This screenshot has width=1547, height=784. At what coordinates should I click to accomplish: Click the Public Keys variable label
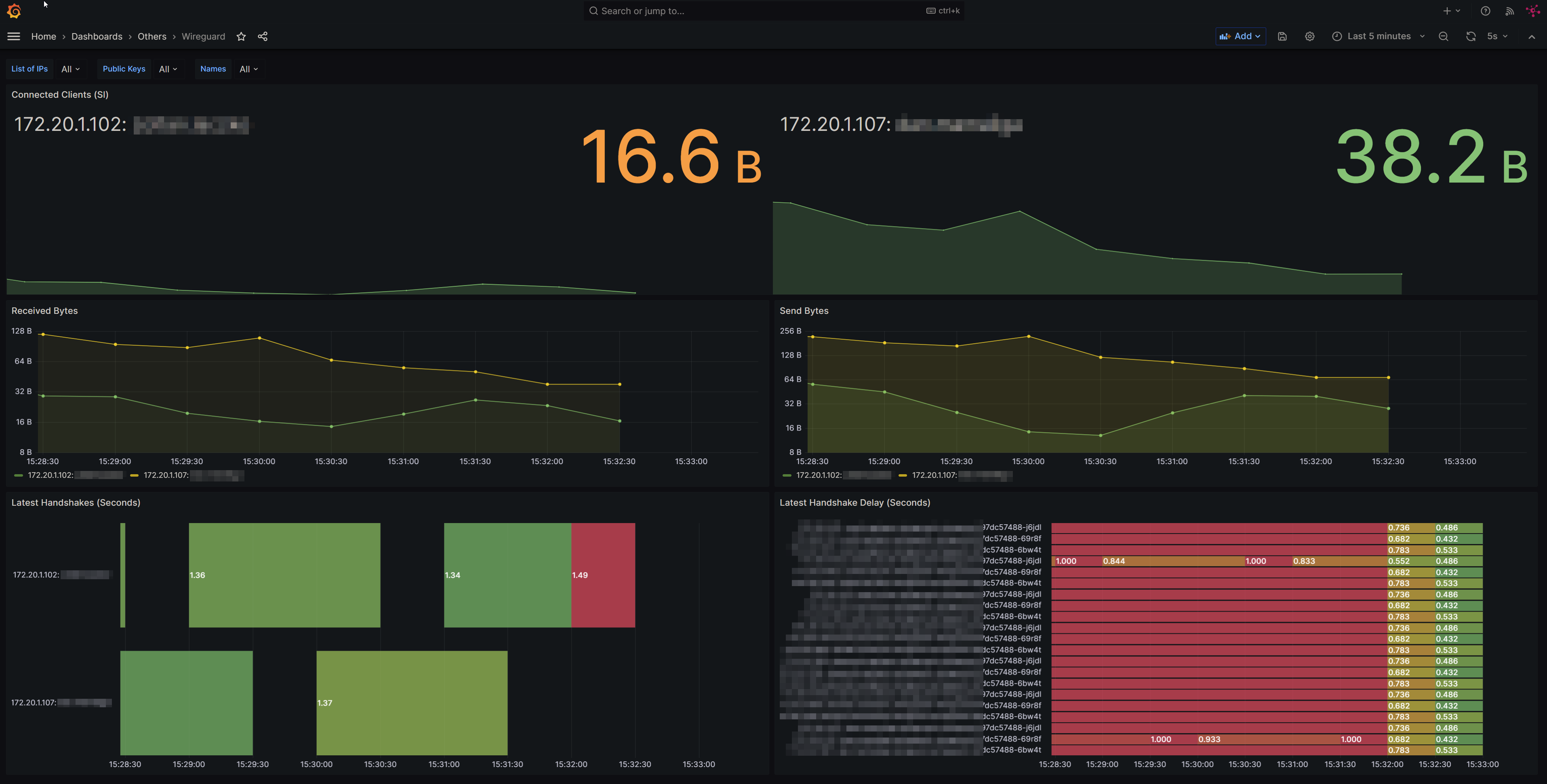tap(124, 69)
